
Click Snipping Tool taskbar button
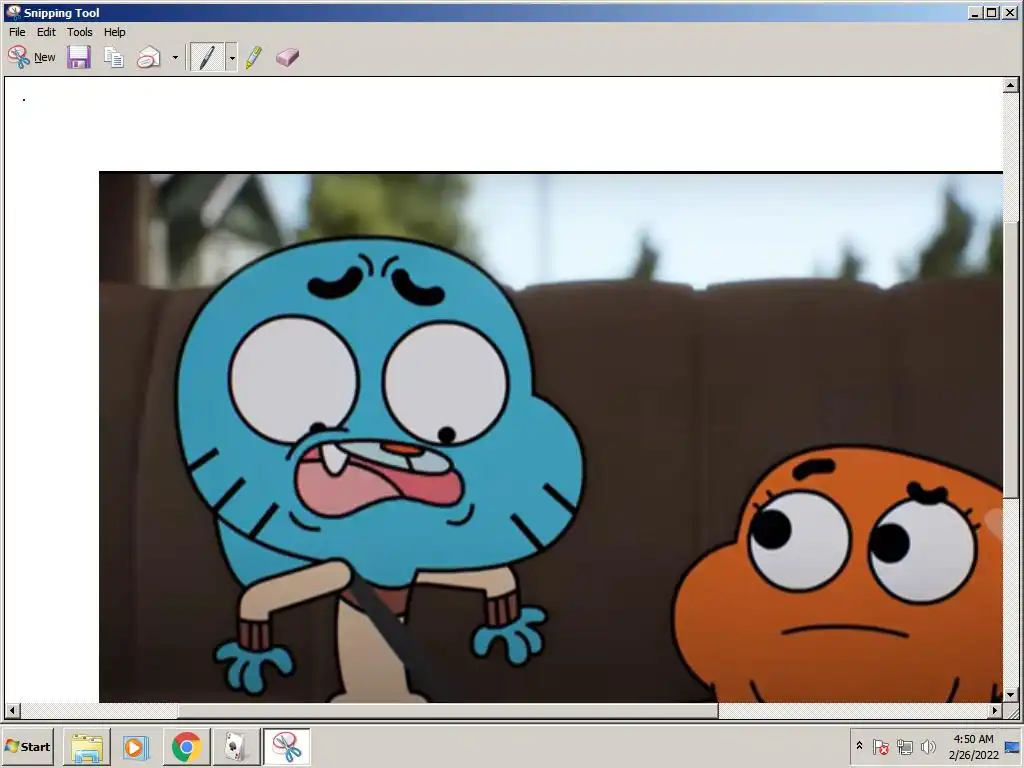pos(286,747)
